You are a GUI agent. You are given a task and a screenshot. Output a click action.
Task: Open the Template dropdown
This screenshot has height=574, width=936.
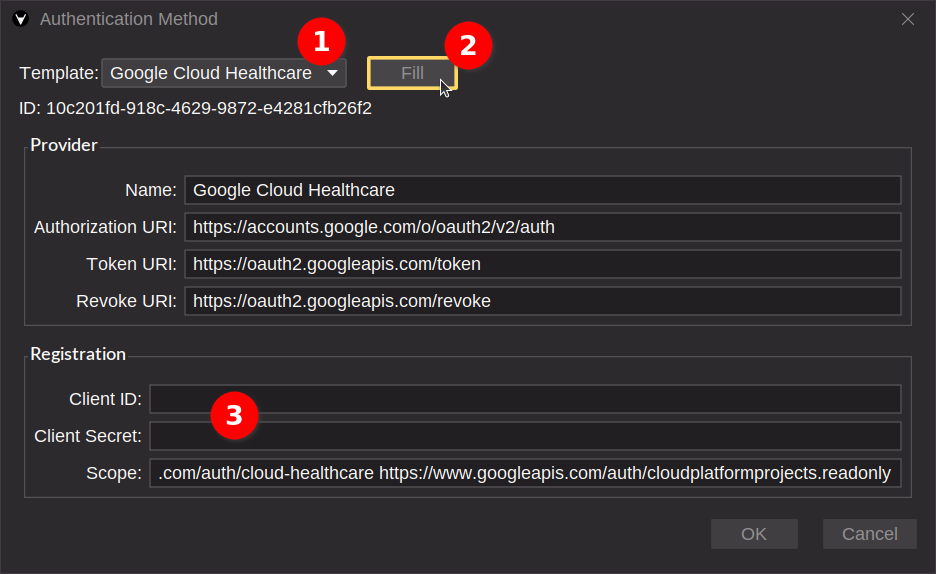point(224,73)
